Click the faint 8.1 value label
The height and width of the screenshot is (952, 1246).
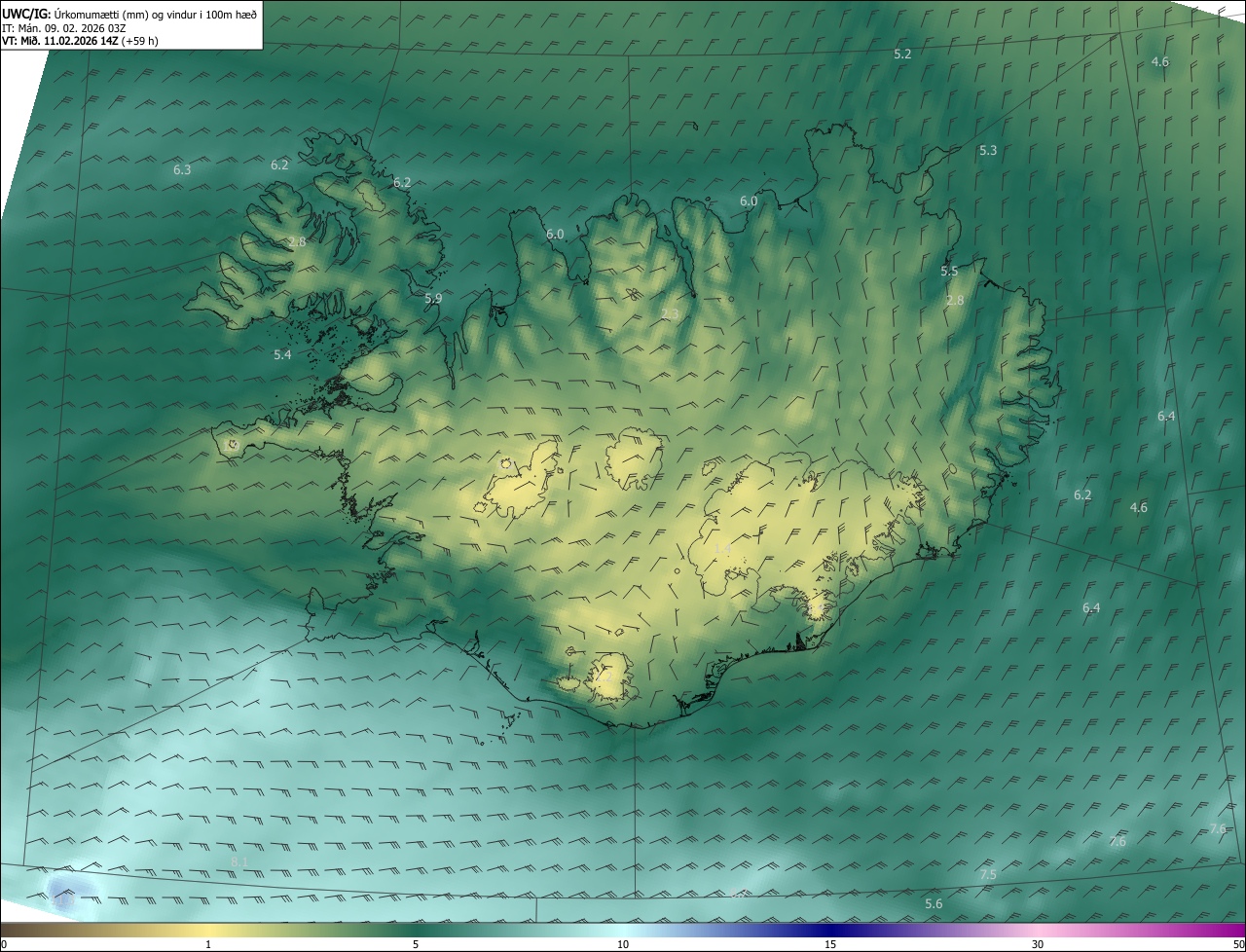240,861
